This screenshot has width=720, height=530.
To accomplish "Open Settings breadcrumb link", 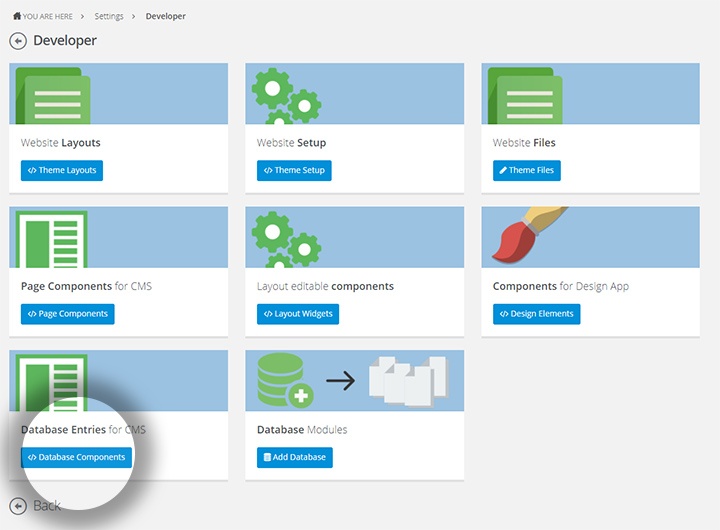I will point(109,17).
